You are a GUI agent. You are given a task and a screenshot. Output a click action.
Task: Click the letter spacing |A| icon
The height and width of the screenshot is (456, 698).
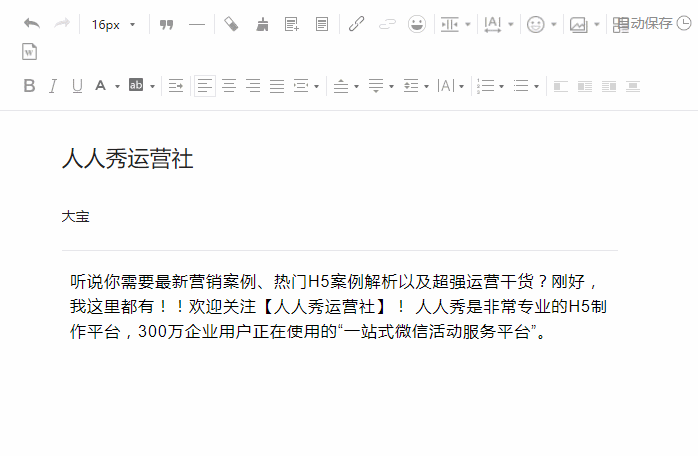[446, 86]
